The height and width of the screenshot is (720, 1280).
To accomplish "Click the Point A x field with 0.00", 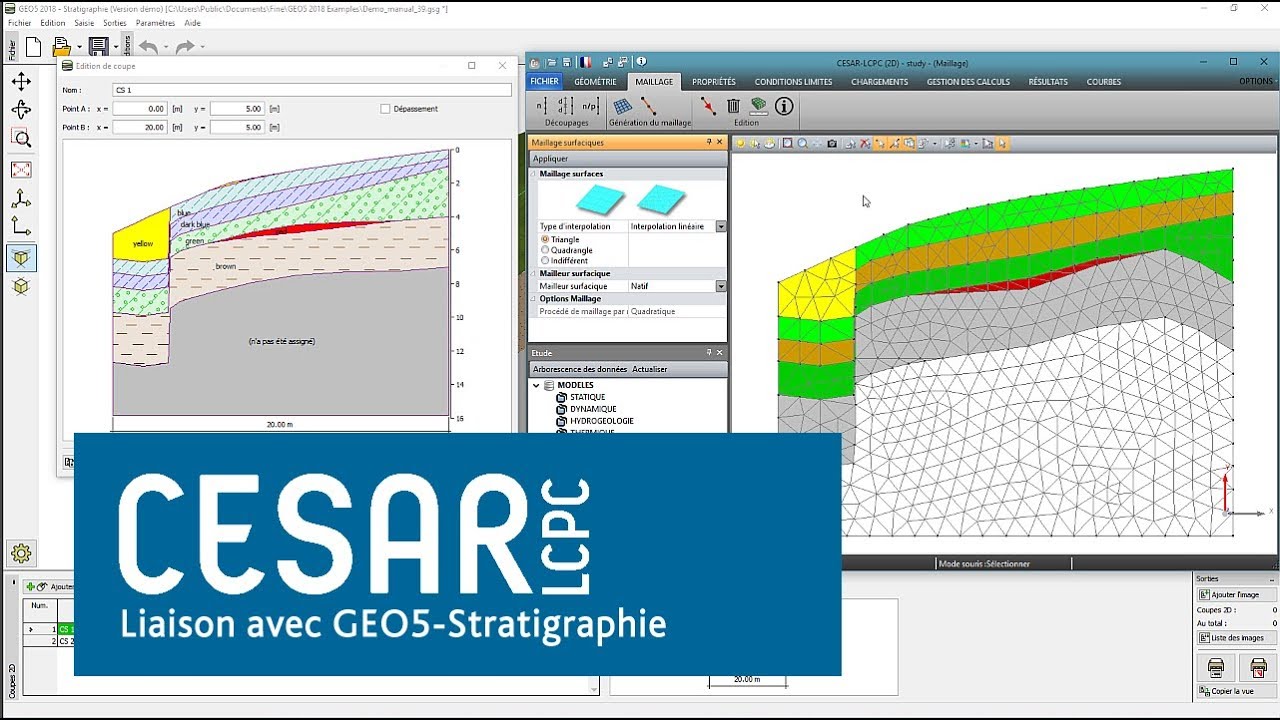I will [140, 109].
